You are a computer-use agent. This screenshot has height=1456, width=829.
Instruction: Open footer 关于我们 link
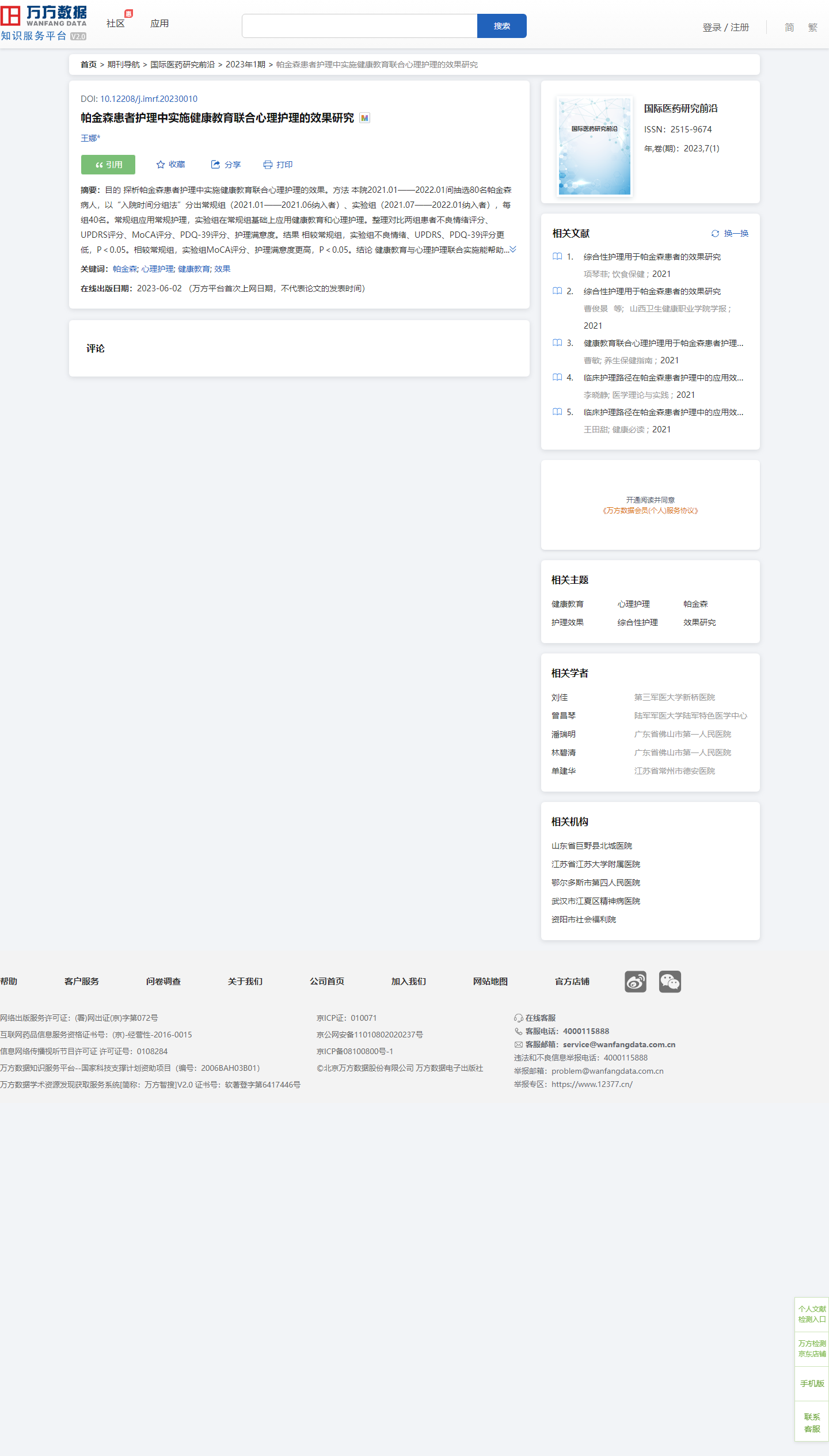245,982
